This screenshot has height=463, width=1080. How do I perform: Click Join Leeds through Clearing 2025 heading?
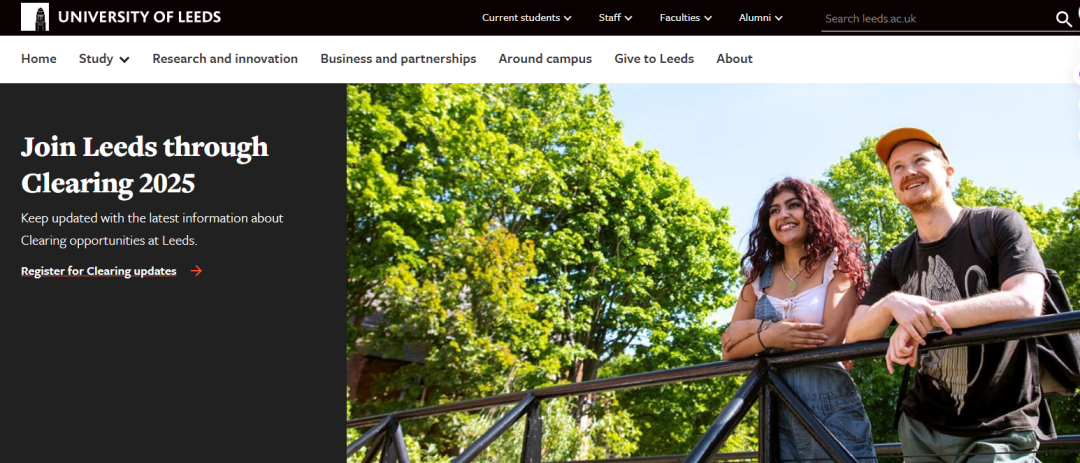pyautogui.click(x=145, y=165)
